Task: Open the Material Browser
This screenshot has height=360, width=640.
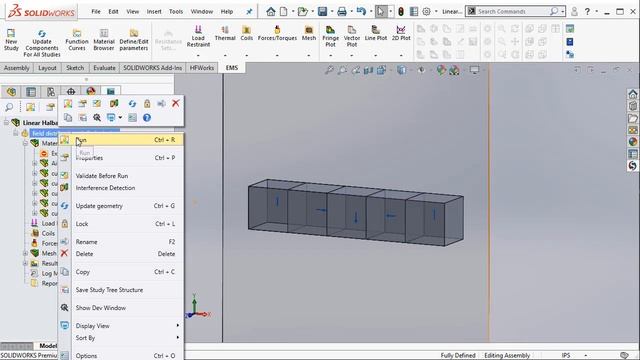Action: (x=104, y=39)
